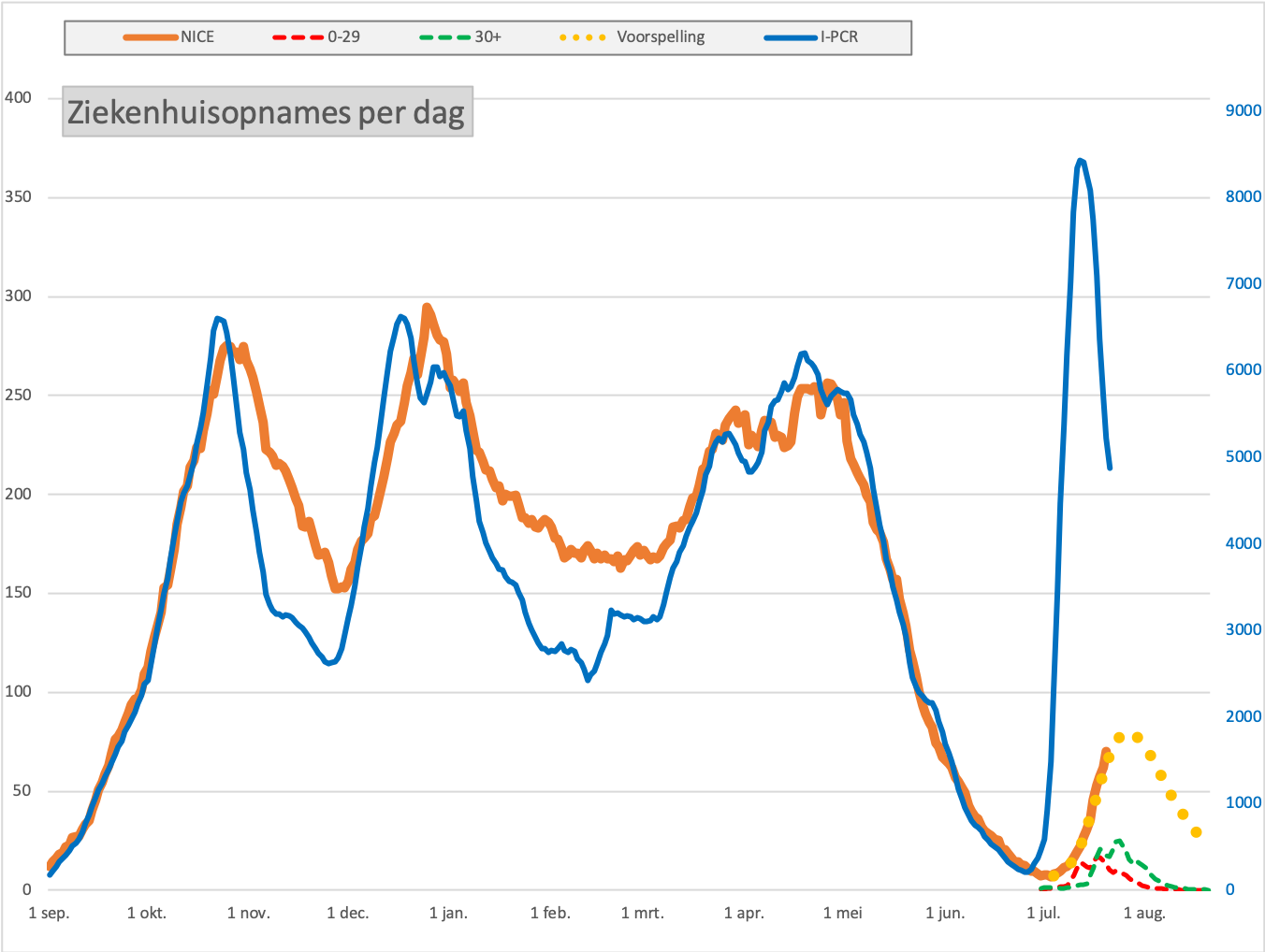Click the left axis label 300

18,296
